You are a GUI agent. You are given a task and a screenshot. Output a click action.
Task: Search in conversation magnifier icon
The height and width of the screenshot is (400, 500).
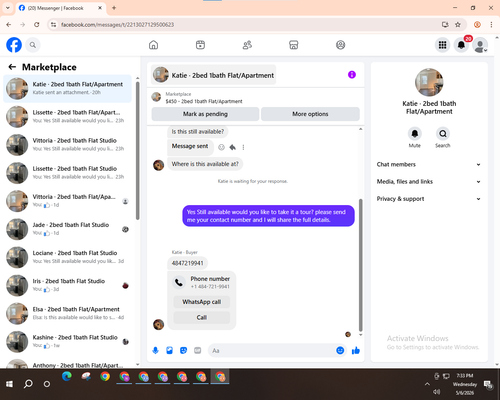coord(443,134)
